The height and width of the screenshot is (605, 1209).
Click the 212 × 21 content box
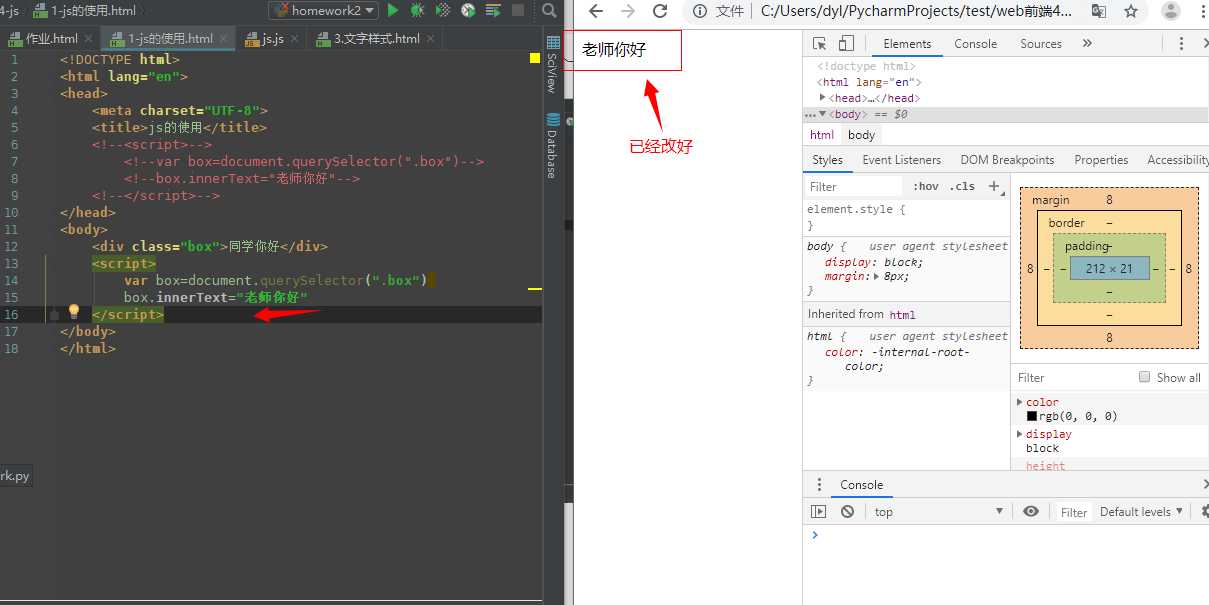[x=1109, y=268]
